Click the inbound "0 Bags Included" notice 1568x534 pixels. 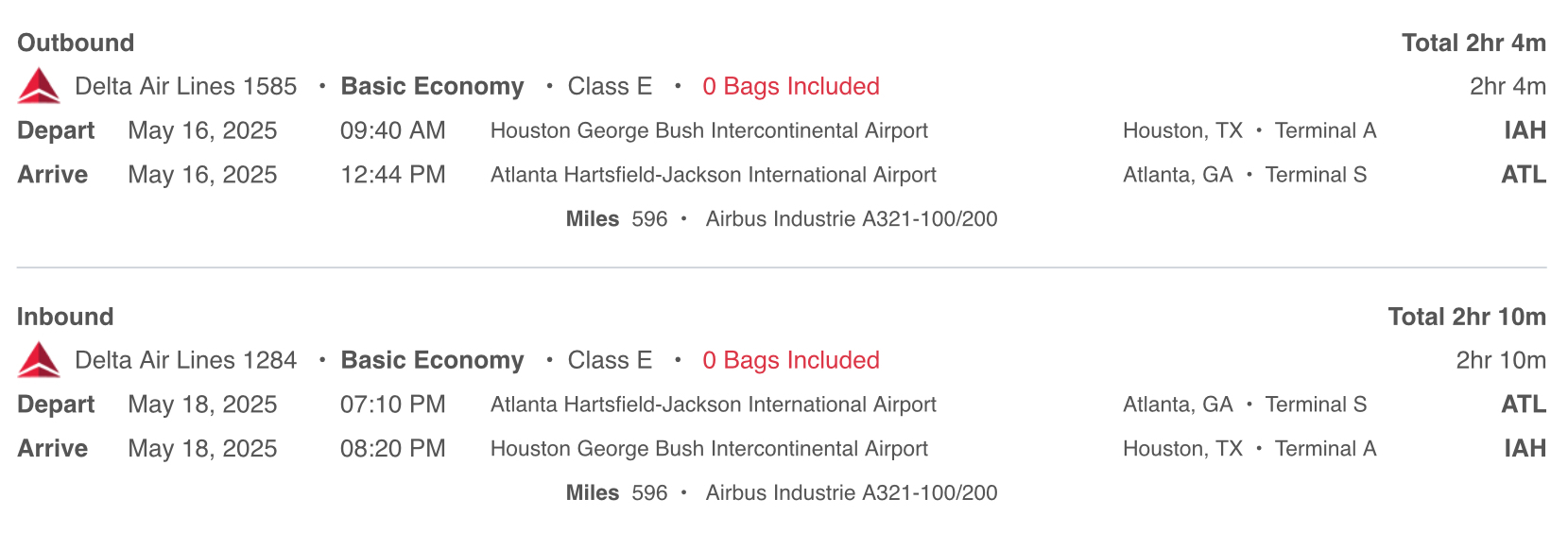(x=790, y=360)
